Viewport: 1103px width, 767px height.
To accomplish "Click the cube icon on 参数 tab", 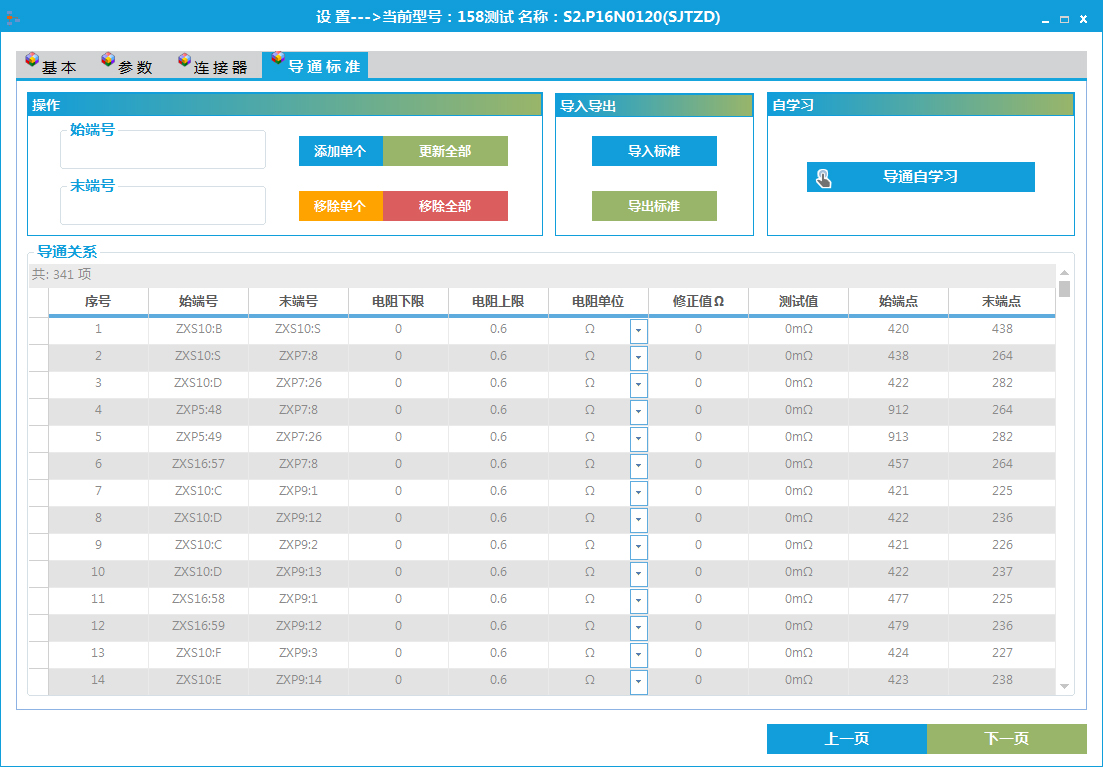I will tap(108, 61).
